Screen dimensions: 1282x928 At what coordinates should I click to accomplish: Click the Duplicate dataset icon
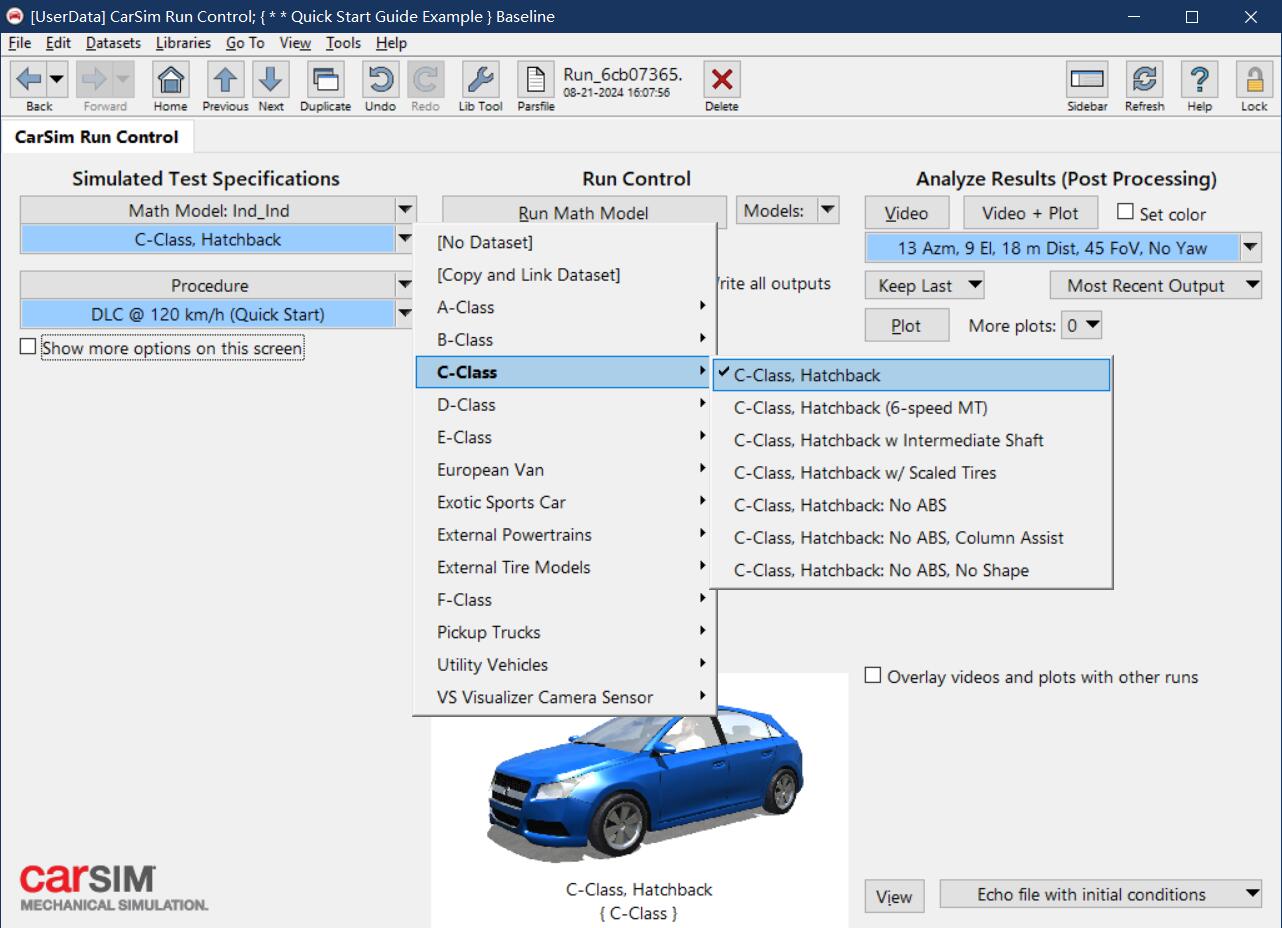[x=325, y=79]
